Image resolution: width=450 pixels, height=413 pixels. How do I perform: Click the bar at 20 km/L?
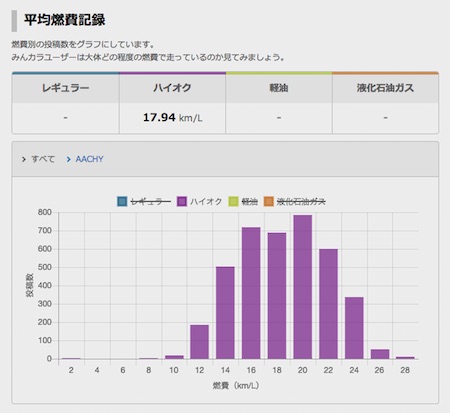coord(303,287)
